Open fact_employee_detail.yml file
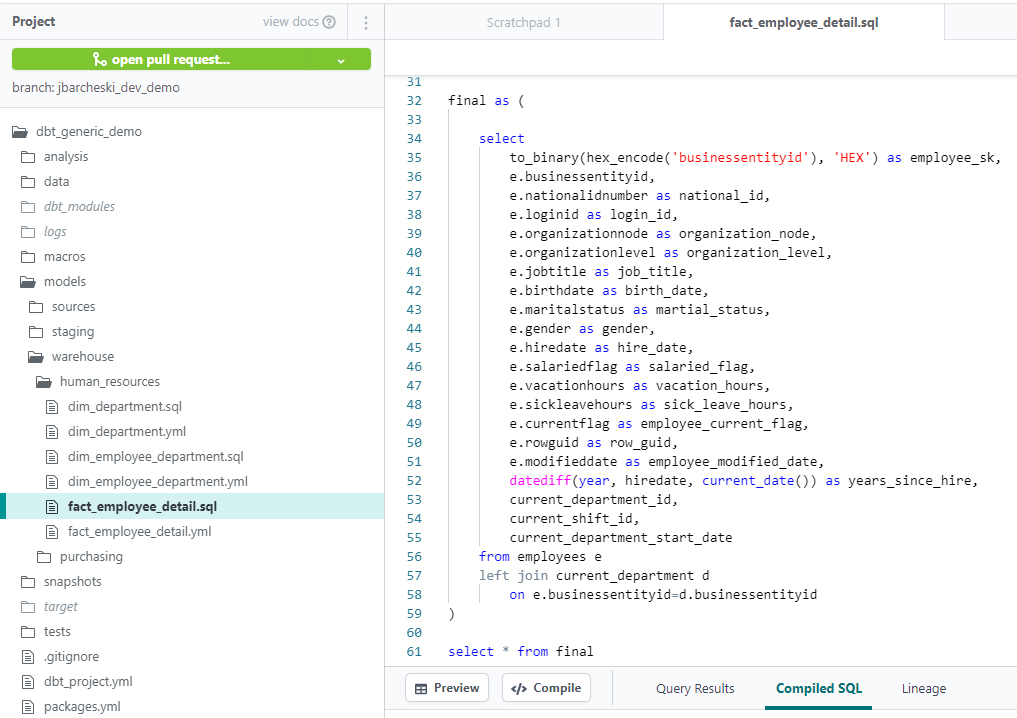Viewport: 1017px width, 718px height. [x=139, y=532]
